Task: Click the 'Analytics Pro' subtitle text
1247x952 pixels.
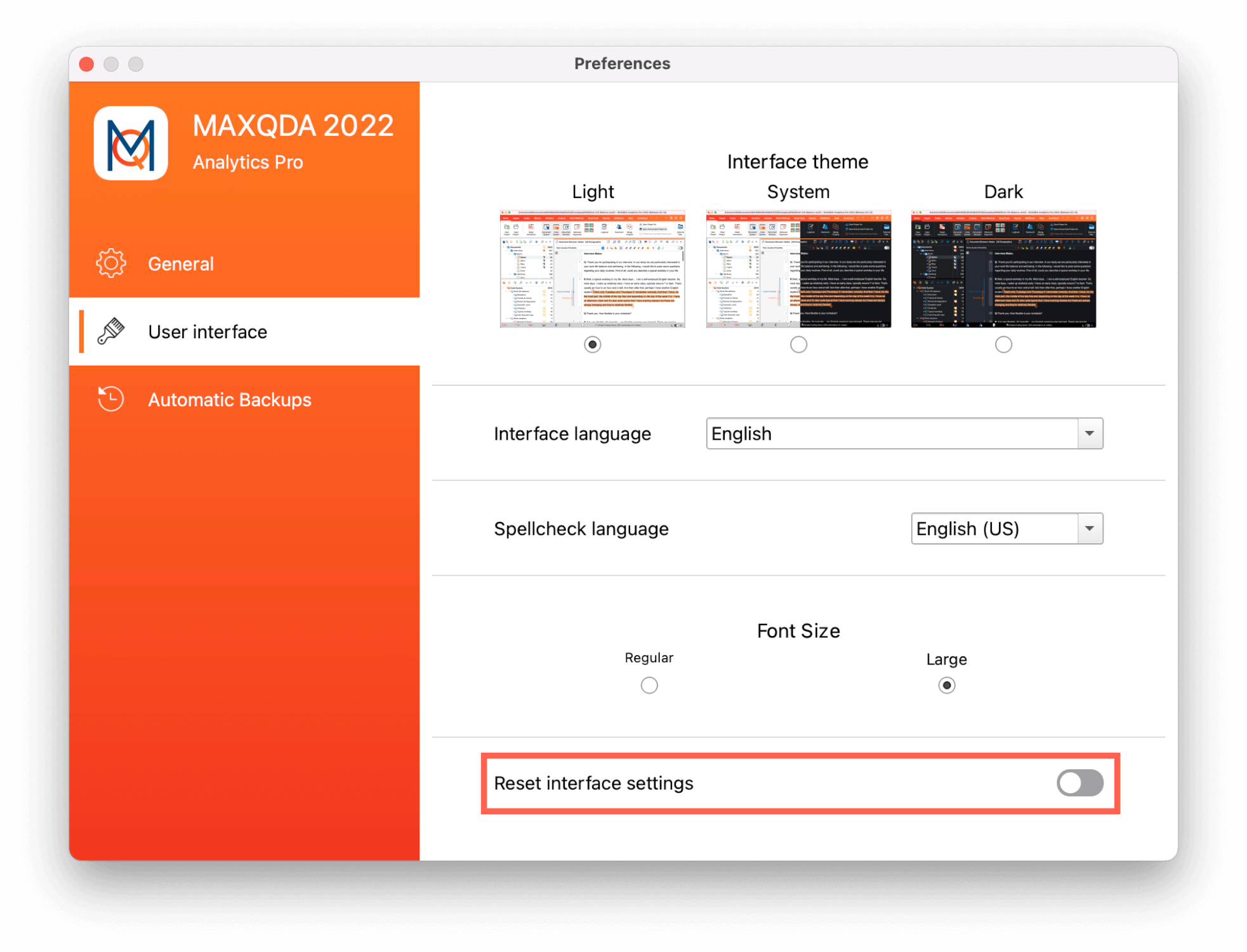Action: [x=248, y=162]
